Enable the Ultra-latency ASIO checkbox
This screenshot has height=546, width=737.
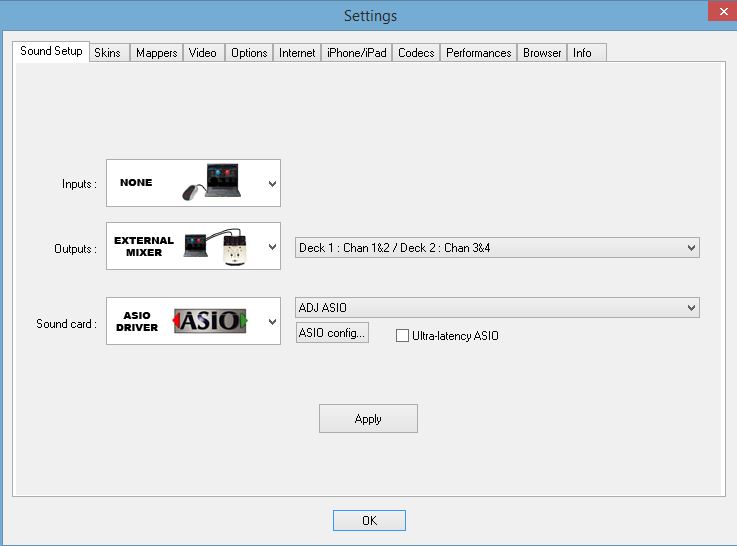tap(403, 336)
